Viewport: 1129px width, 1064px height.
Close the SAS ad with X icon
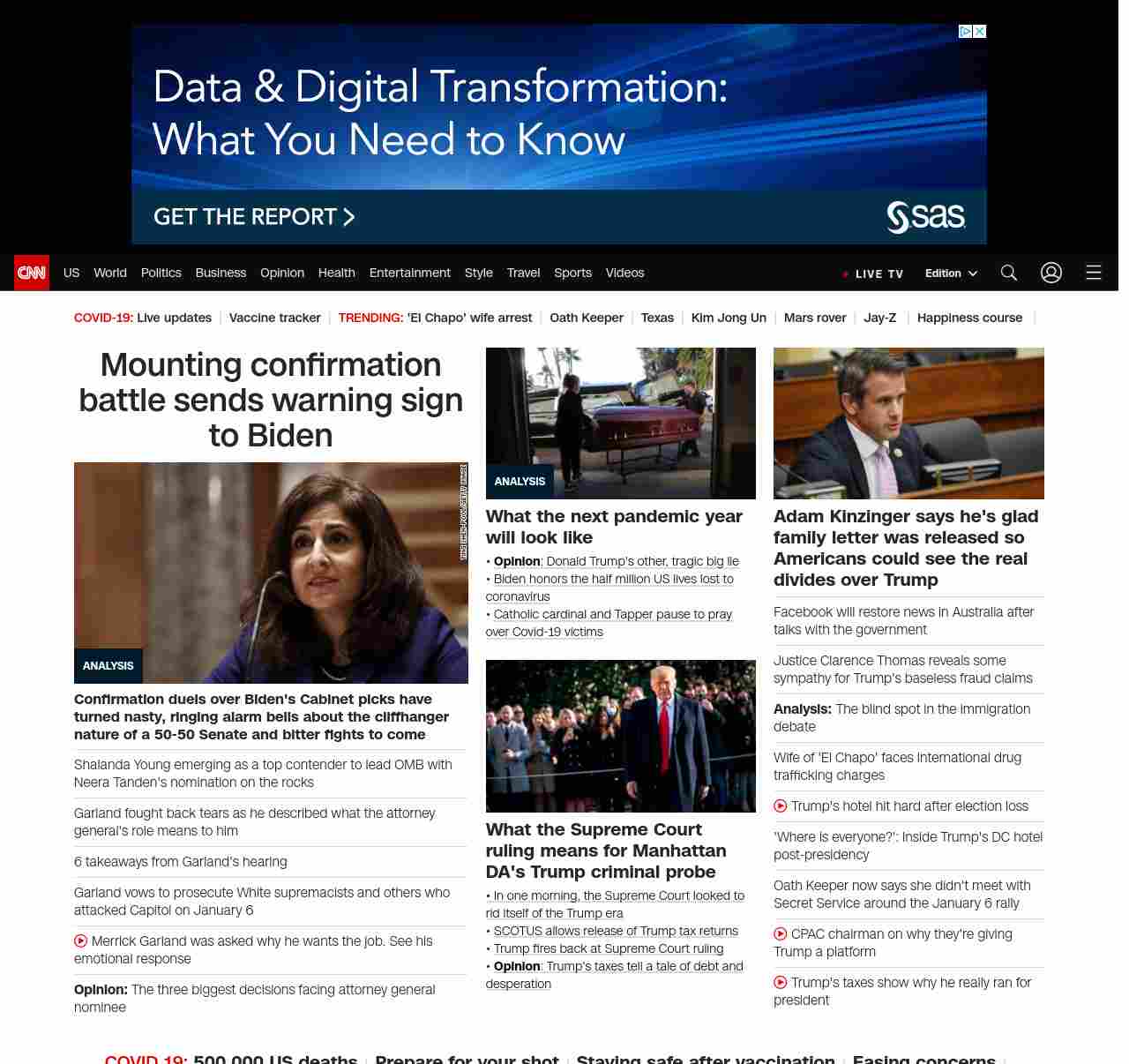pyautogui.click(x=979, y=32)
